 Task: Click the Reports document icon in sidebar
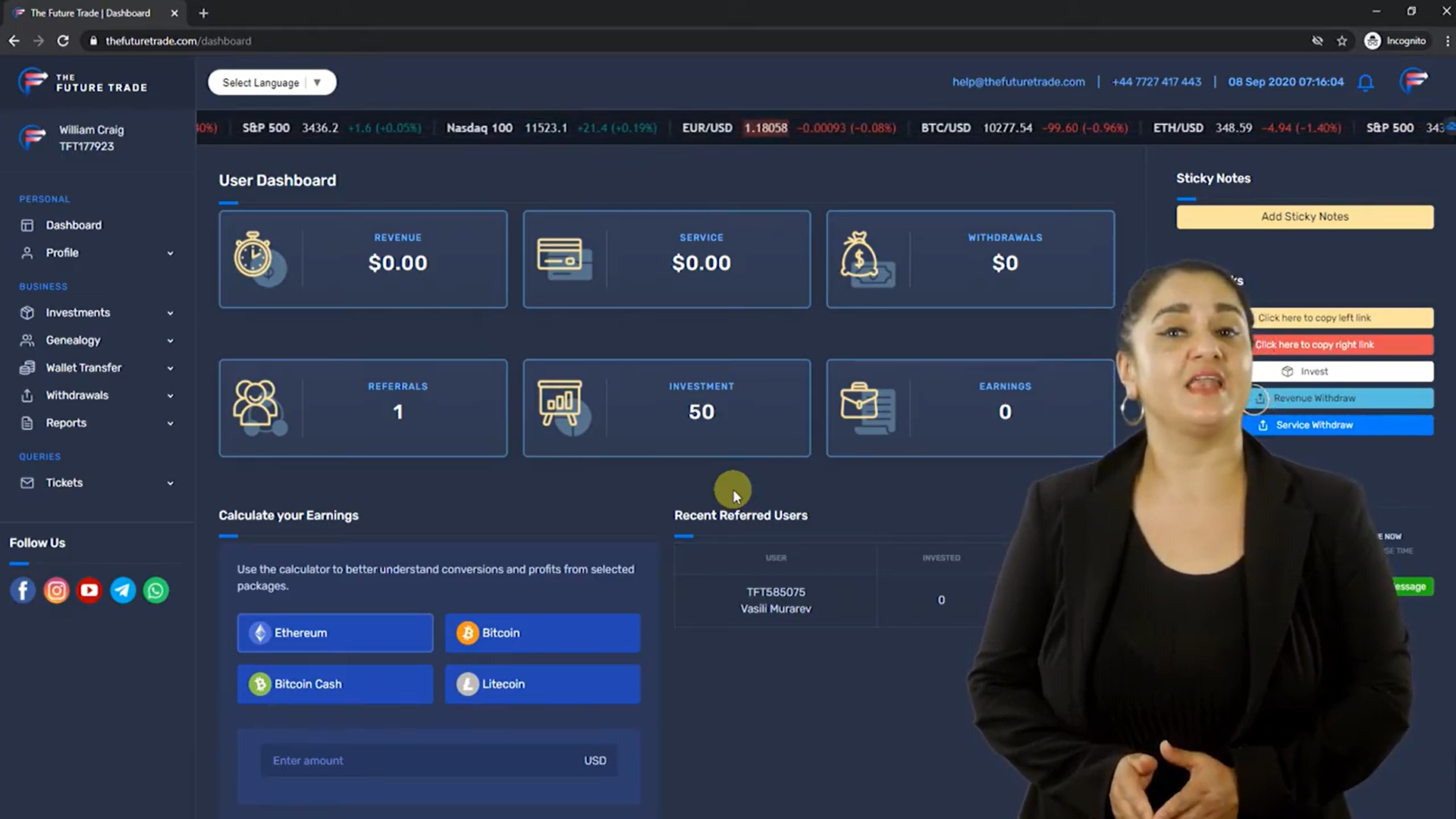27,423
